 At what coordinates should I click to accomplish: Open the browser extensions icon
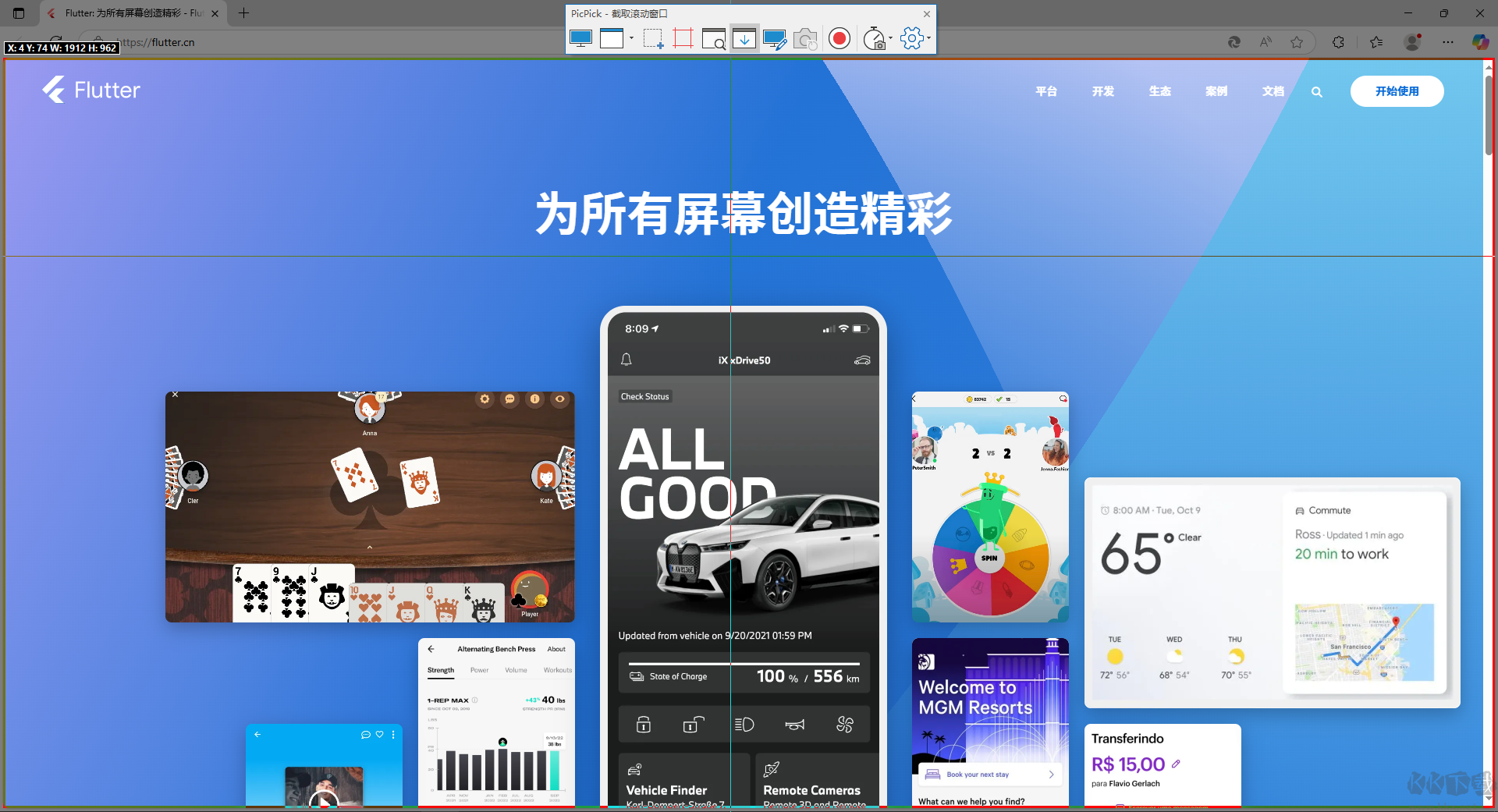pos(1338,42)
